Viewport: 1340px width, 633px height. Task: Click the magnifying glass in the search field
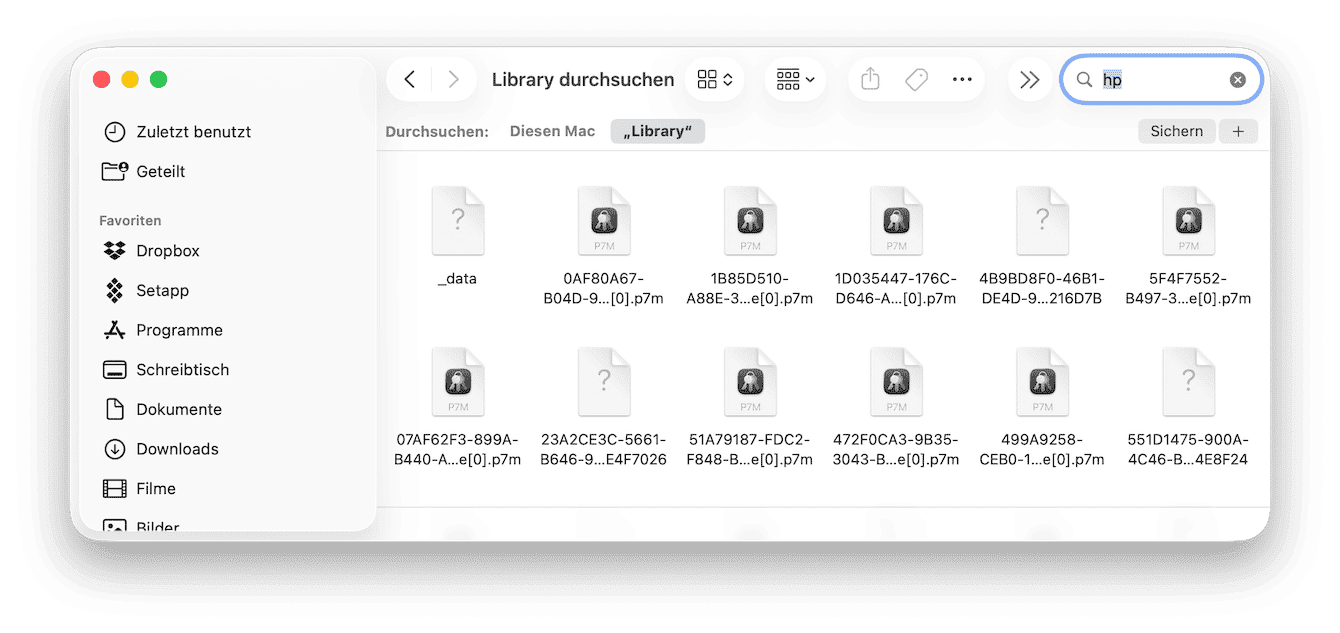pos(1085,80)
